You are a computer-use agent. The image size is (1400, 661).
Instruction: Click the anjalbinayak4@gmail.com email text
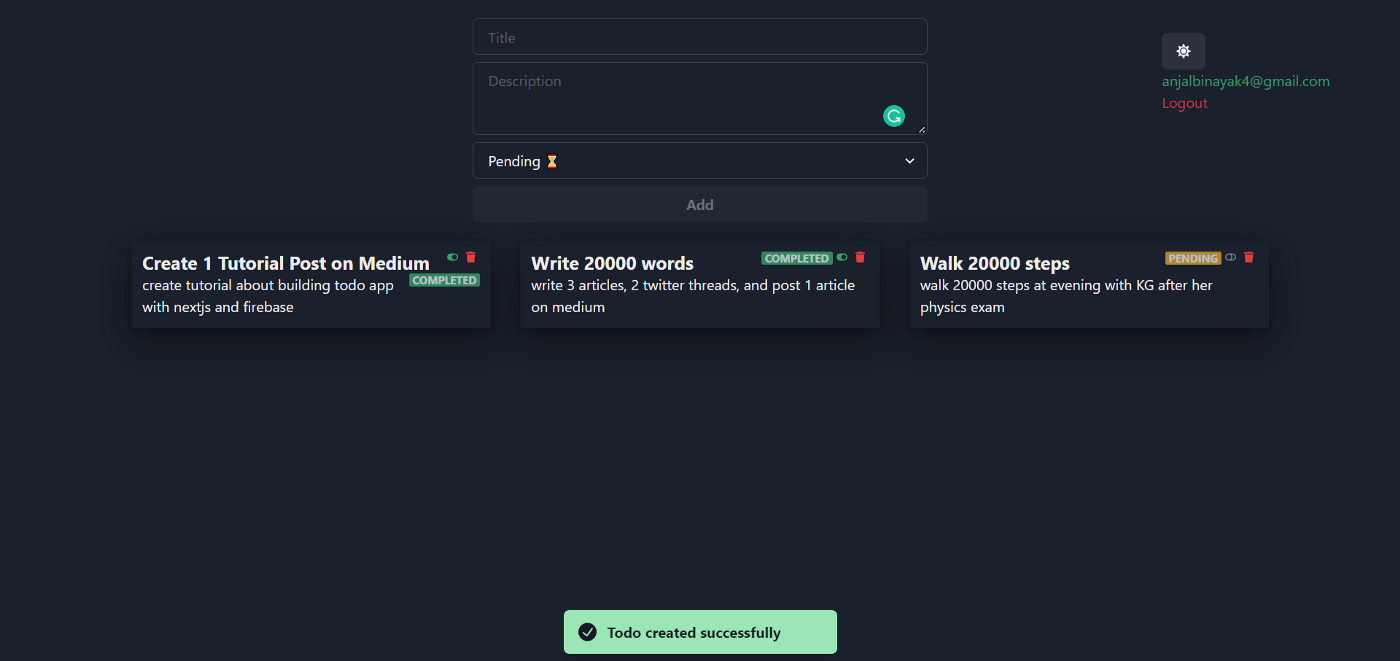1245,81
